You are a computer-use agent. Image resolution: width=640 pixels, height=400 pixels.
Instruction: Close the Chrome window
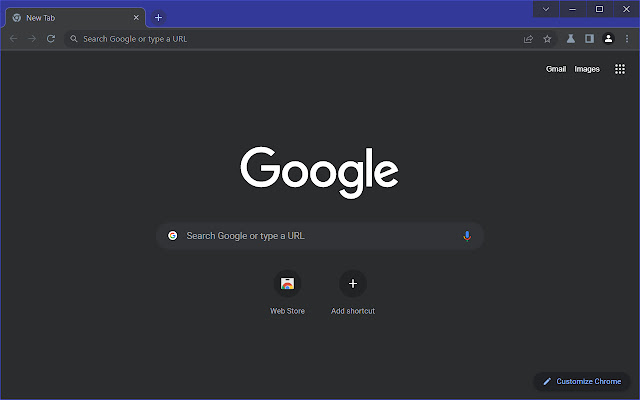[626, 9]
